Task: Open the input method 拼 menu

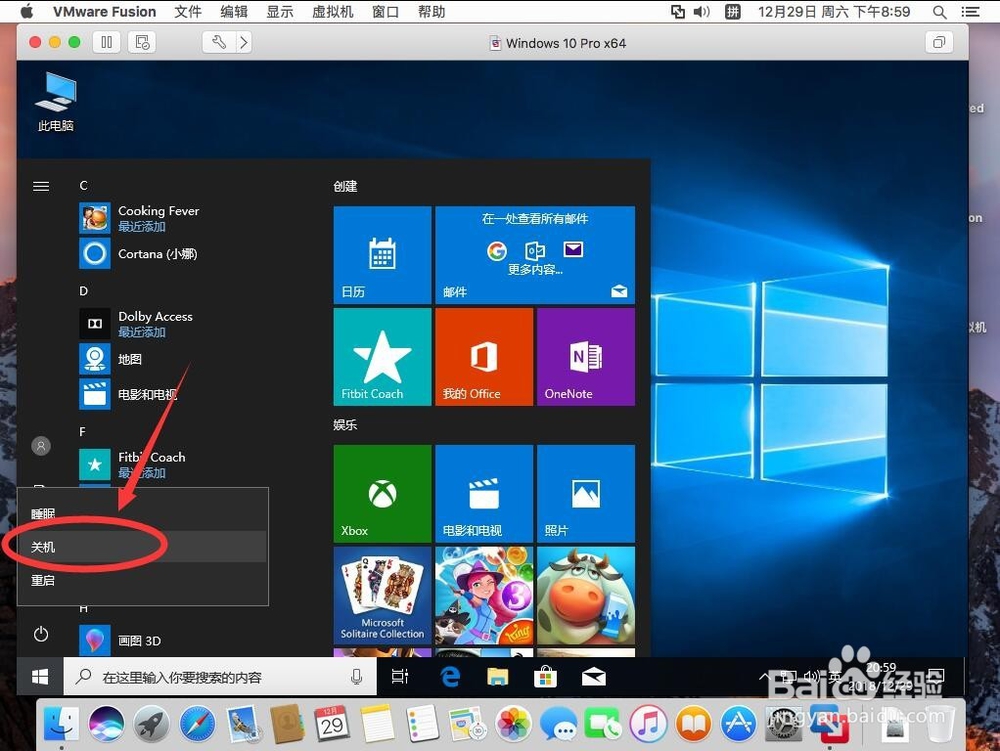Action: (x=733, y=11)
